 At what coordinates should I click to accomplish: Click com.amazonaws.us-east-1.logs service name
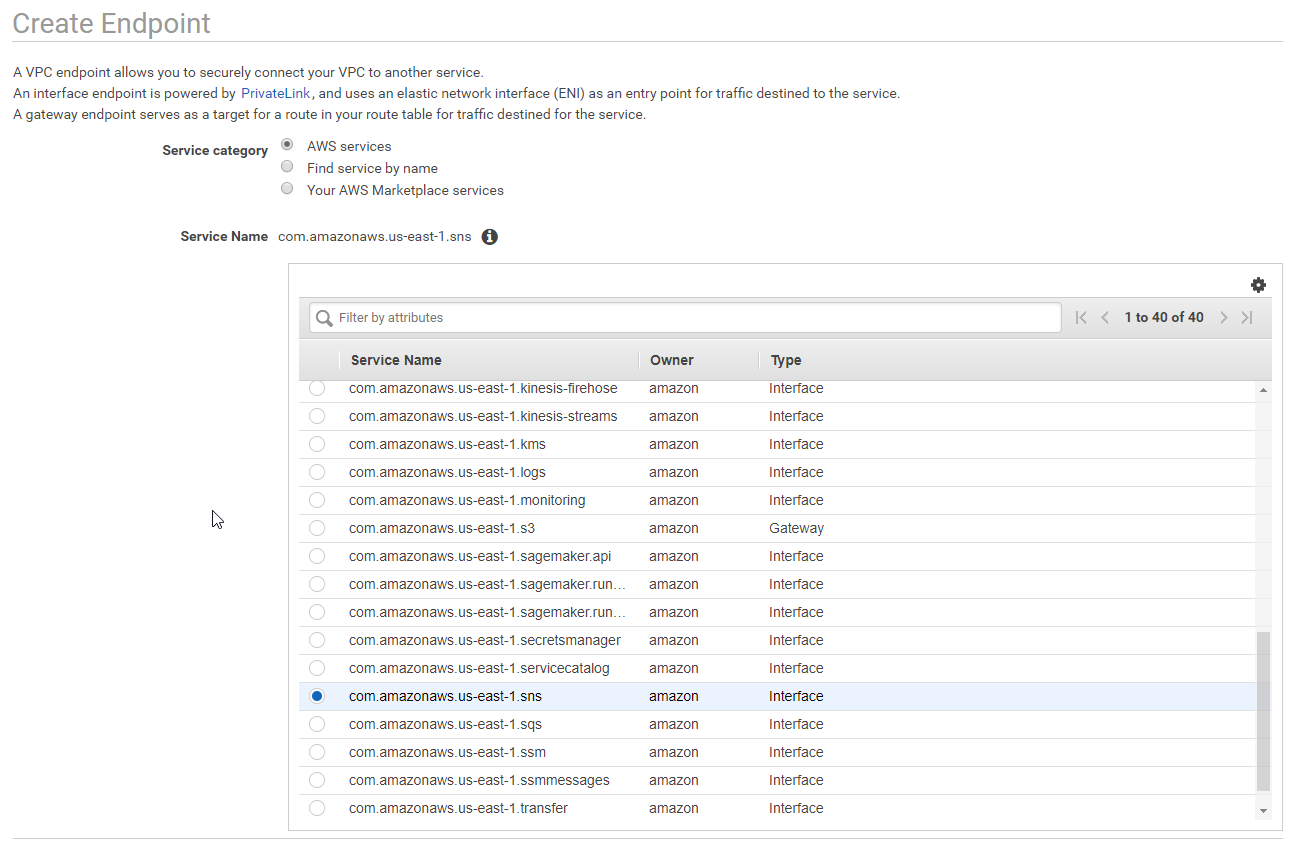(447, 472)
